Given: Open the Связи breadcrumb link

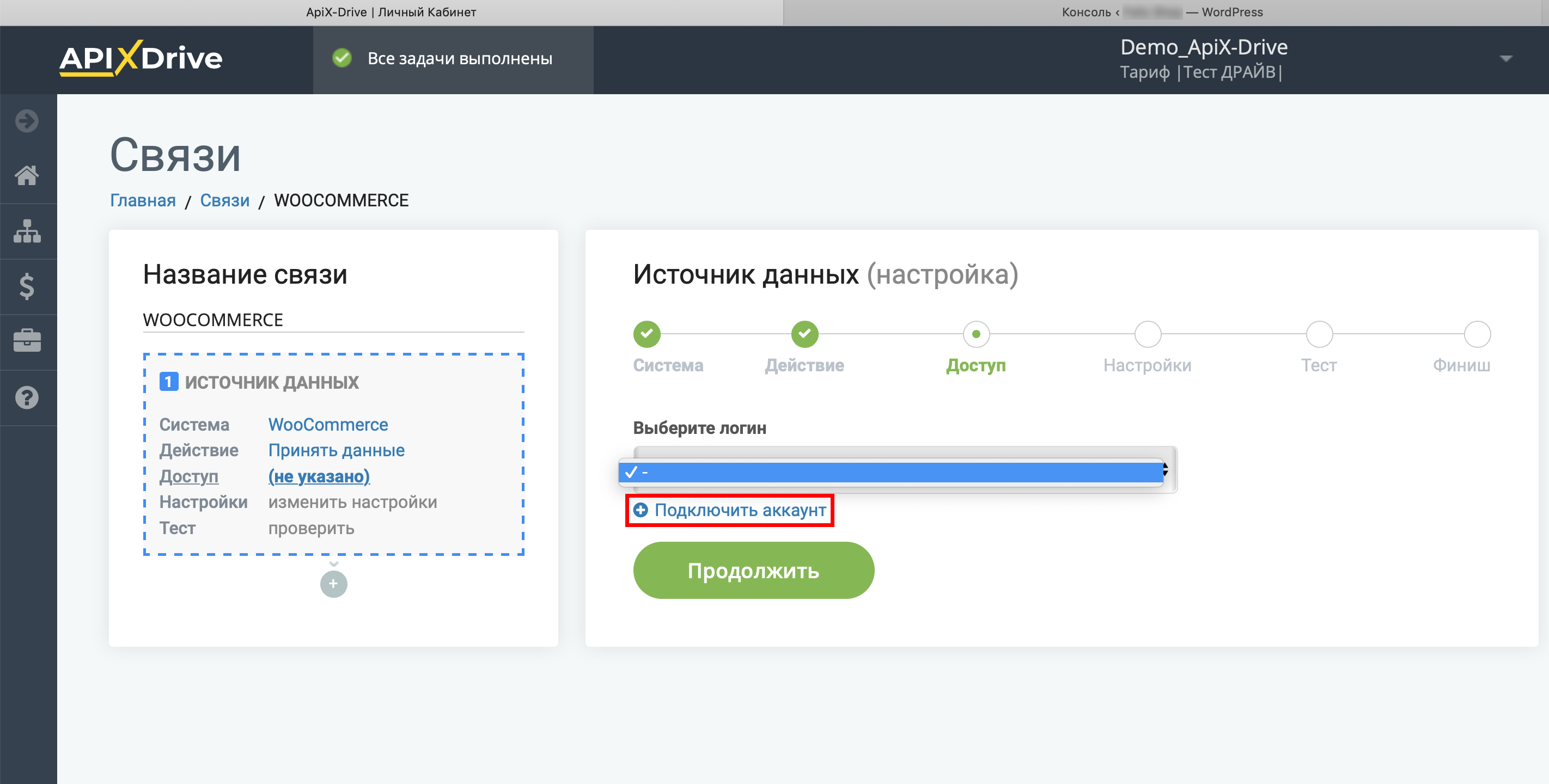Looking at the screenshot, I should click(225, 200).
